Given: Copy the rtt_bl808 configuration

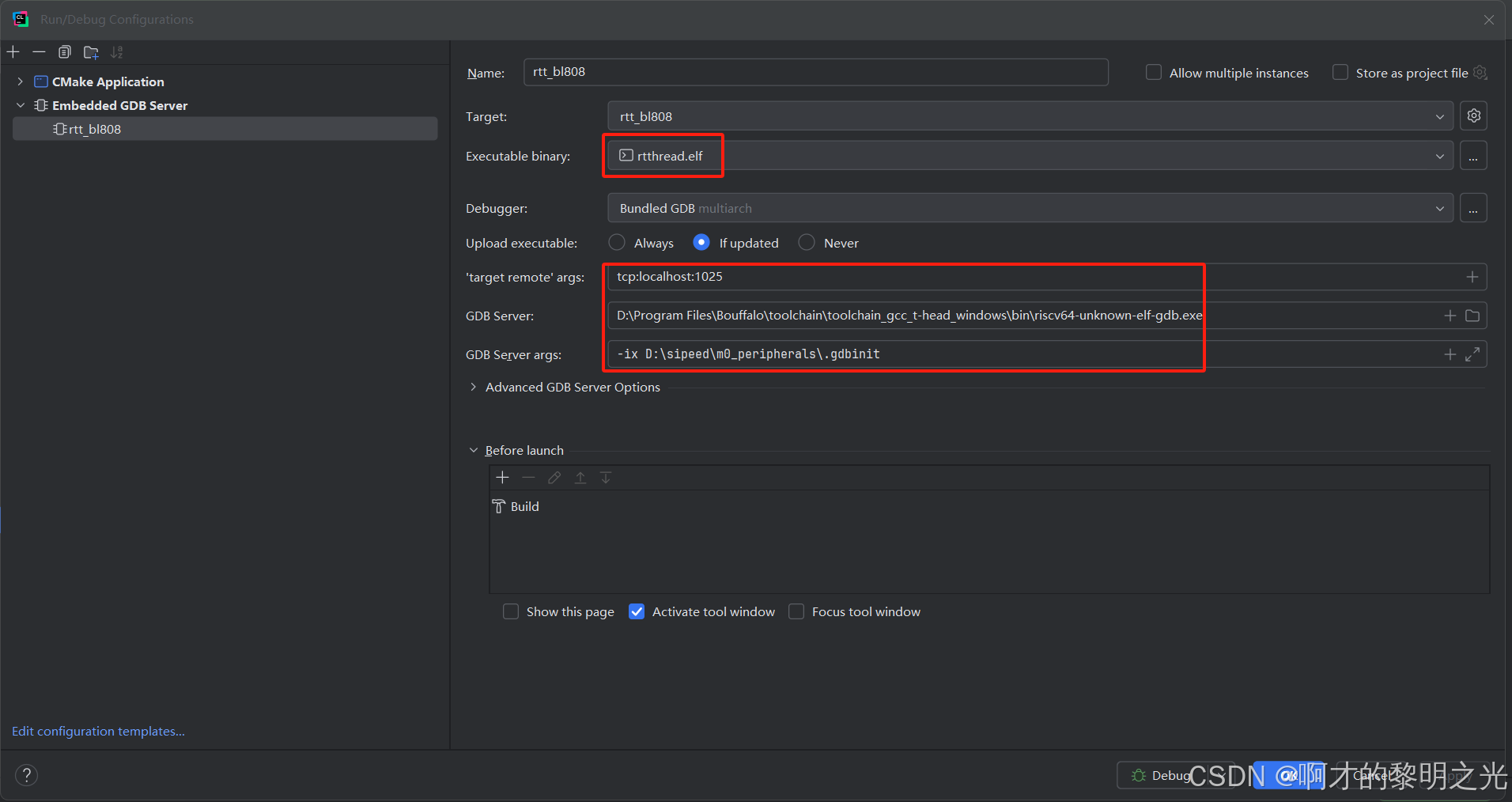Looking at the screenshot, I should (x=65, y=51).
